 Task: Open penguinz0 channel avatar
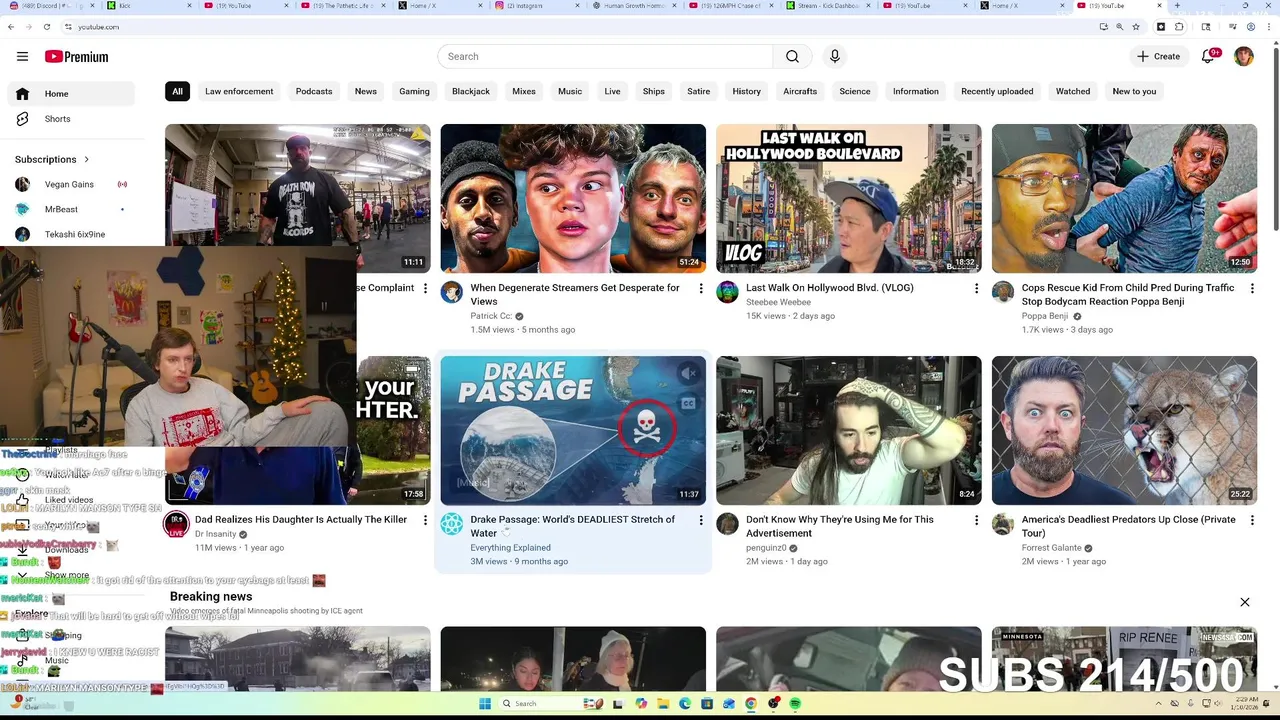point(728,524)
